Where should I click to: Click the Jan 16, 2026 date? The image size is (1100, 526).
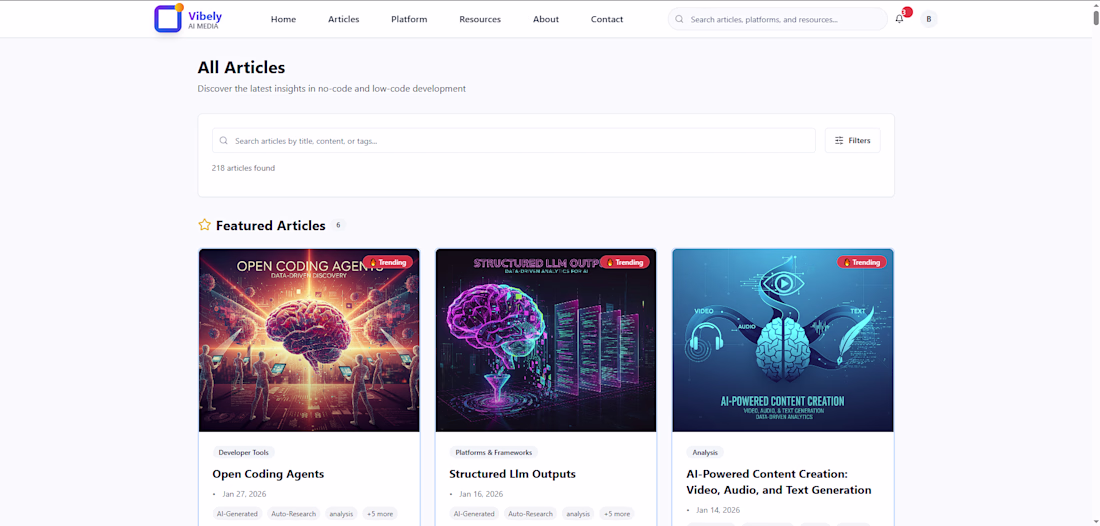479,494
